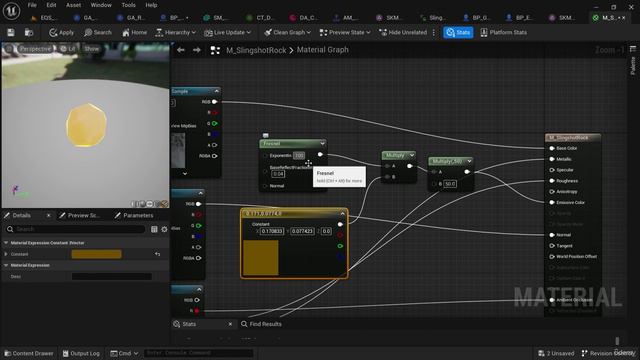Open the File menu
Image resolution: width=640 pixels, height=360 pixels.
point(32,5)
